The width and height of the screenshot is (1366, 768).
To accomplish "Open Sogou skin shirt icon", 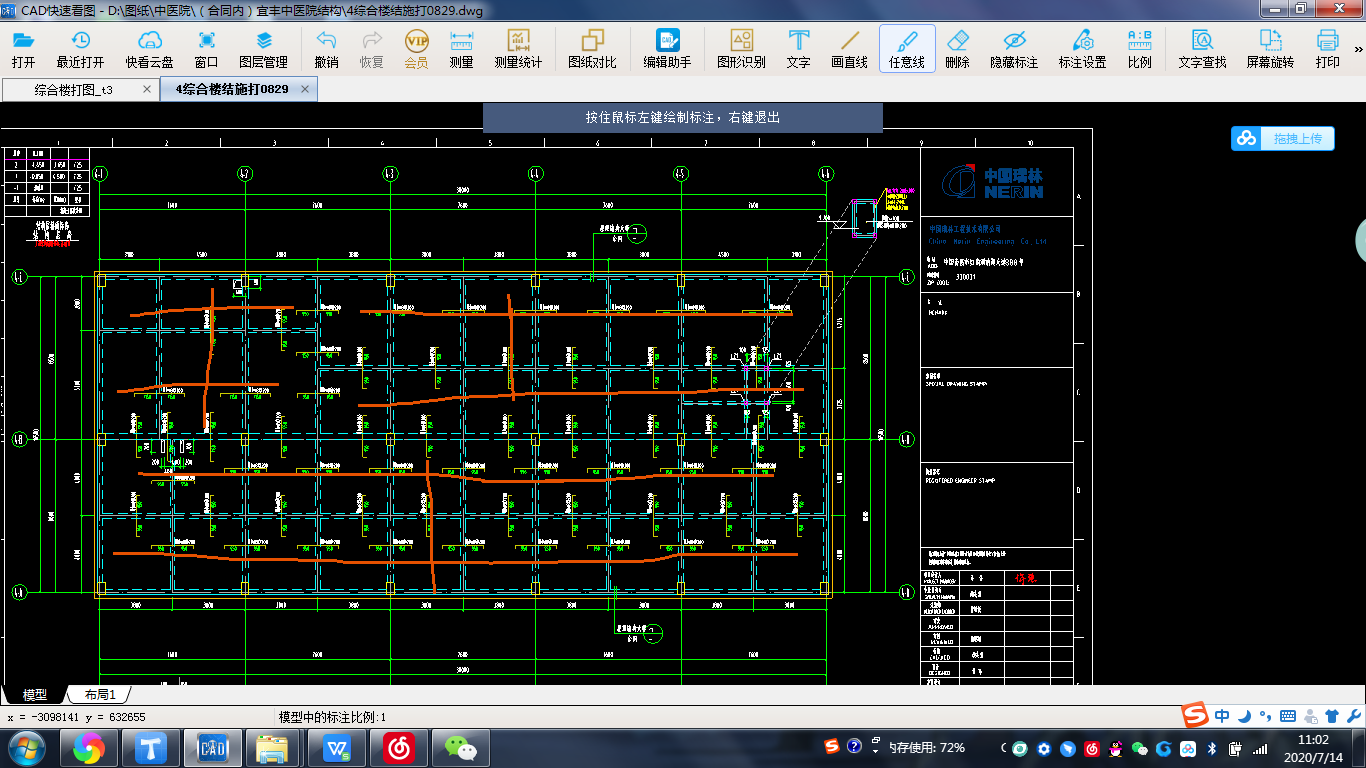I will pos(1331,716).
